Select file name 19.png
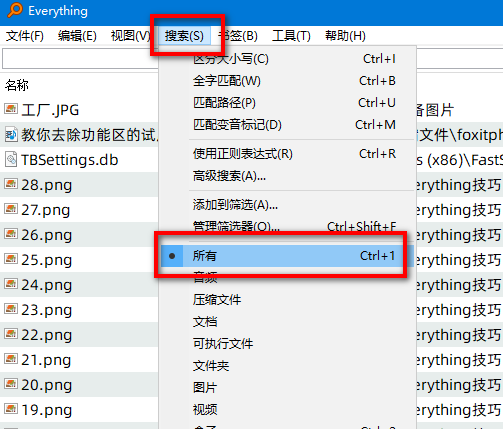Image resolution: width=503 pixels, height=429 pixels. [x=47, y=410]
